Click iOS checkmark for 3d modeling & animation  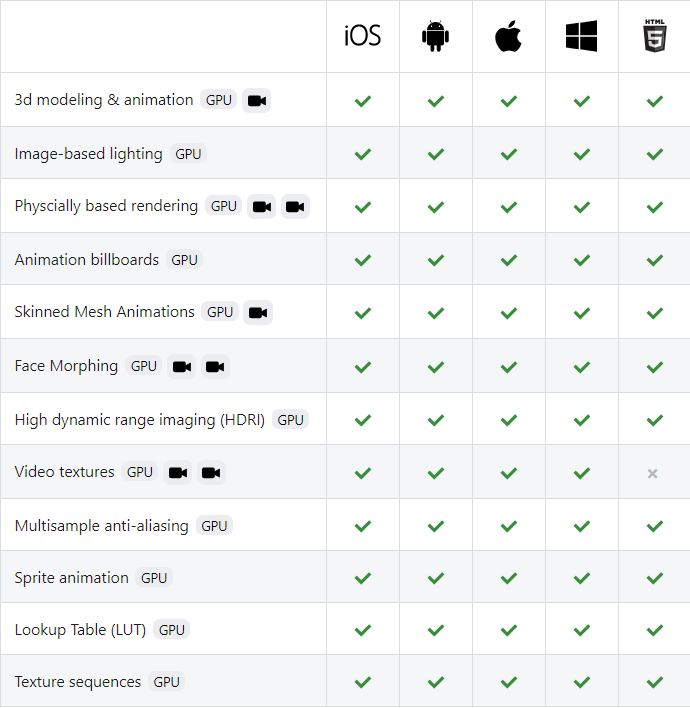[x=363, y=101]
